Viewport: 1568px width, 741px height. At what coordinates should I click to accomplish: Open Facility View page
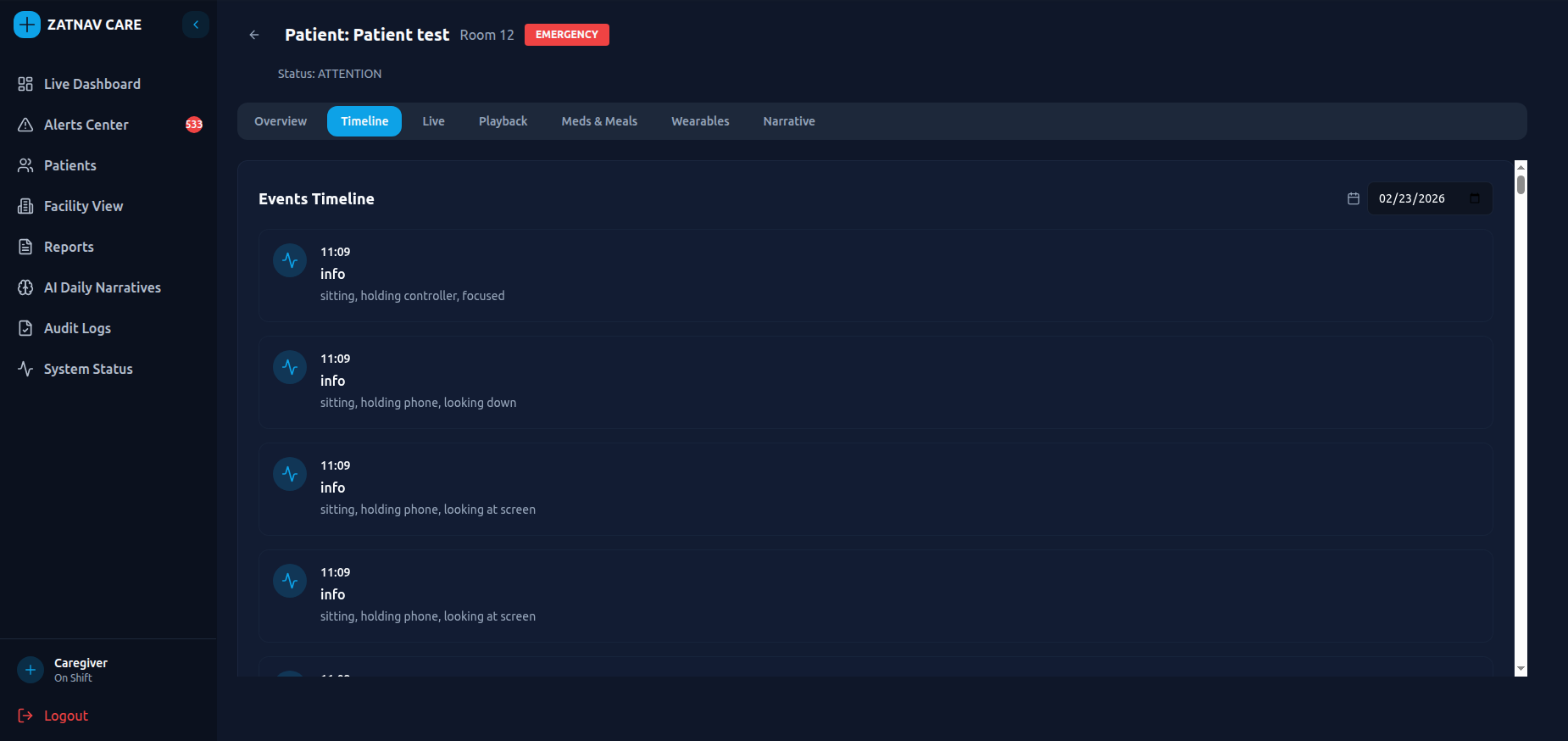pyautogui.click(x=83, y=206)
